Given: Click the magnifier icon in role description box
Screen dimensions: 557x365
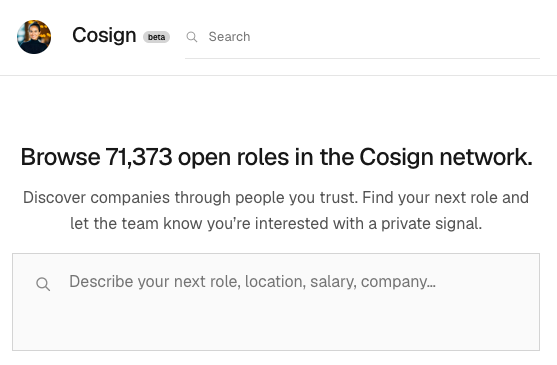Looking at the screenshot, I should (43, 284).
